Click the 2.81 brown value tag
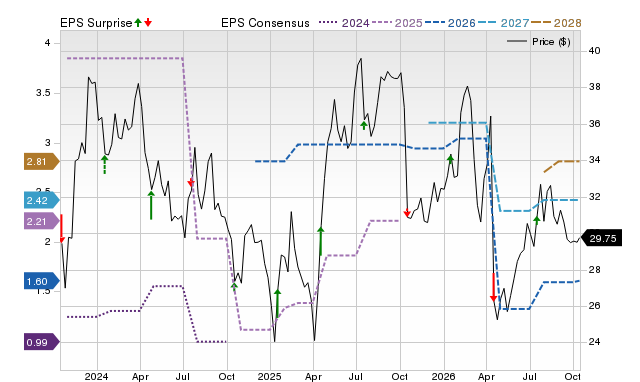Image resolution: width=640 pixels, height=382 pixels. 42,162
